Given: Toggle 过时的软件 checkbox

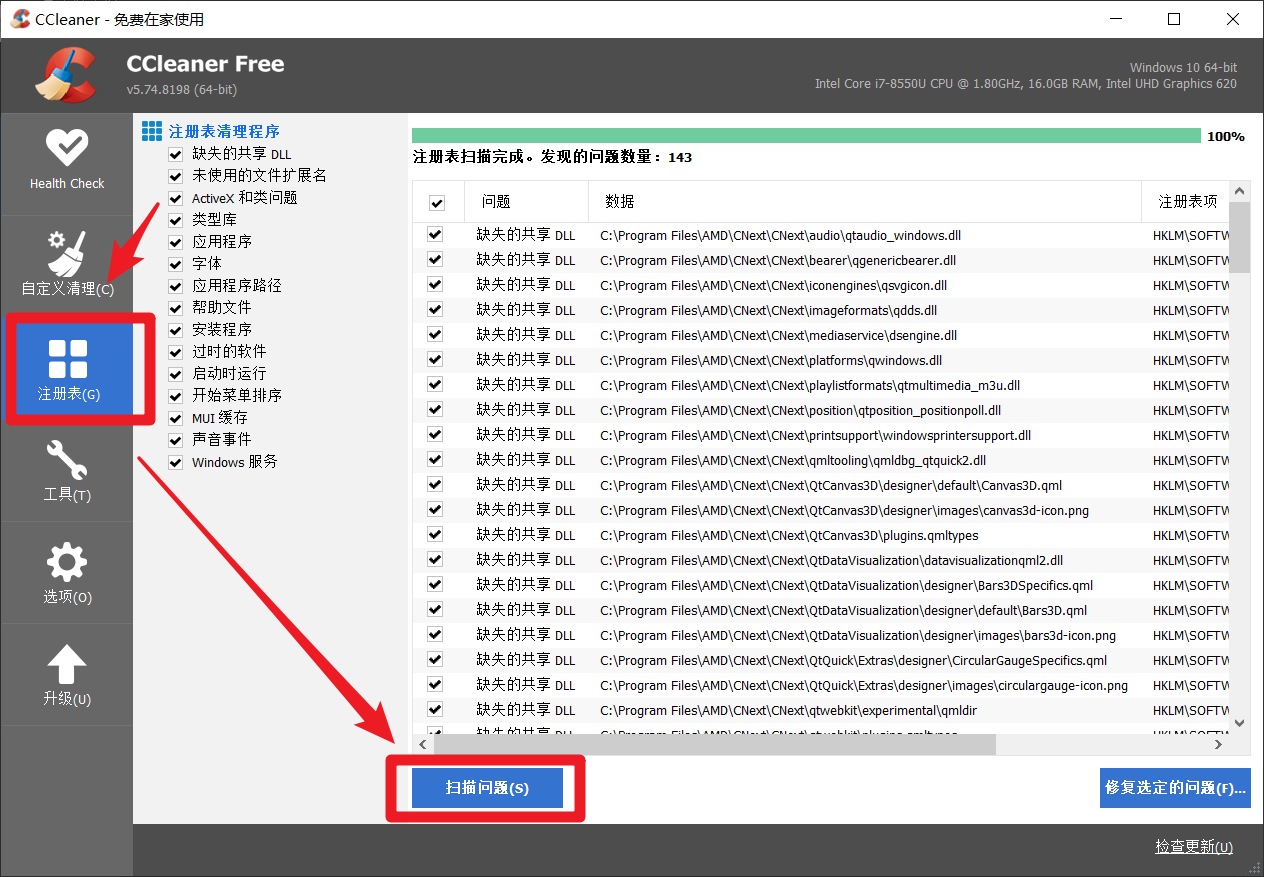Looking at the screenshot, I should [176, 352].
